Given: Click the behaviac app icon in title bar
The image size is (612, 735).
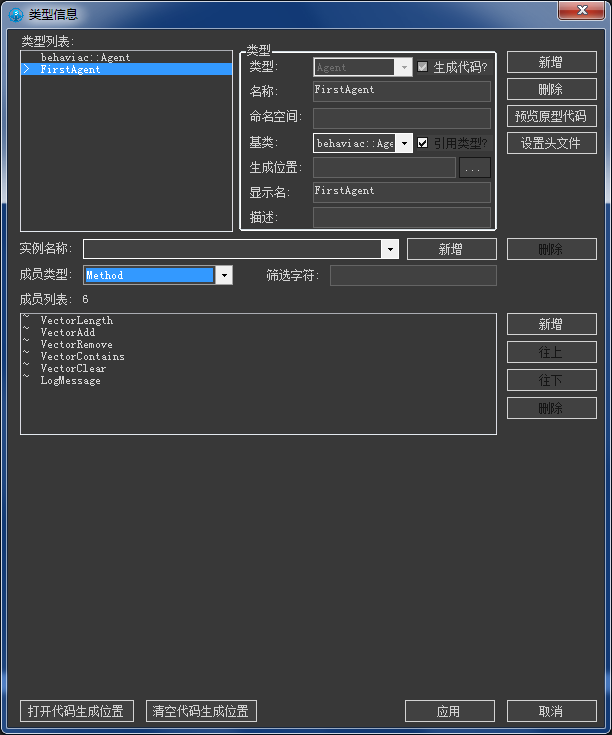Looking at the screenshot, I should pyautogui.click(x=15, y=15).
